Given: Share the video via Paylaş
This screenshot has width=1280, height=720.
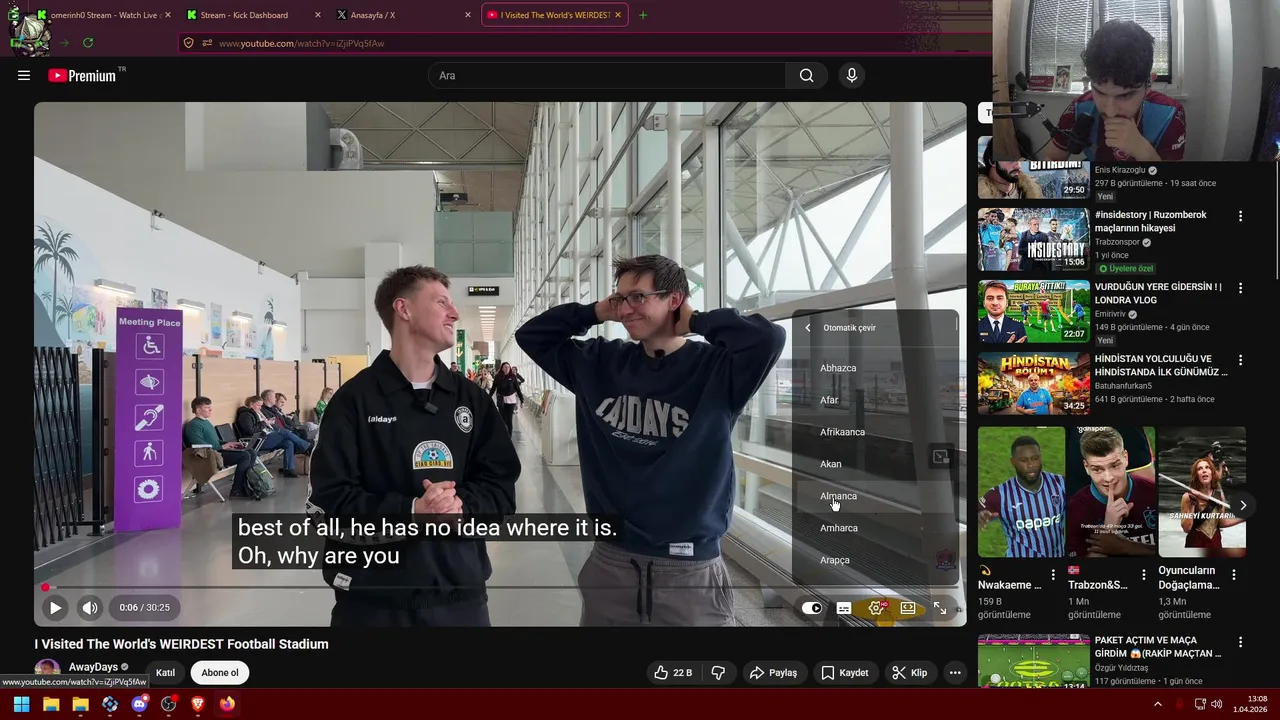Looking at the screenshot, I should point(773,673).
